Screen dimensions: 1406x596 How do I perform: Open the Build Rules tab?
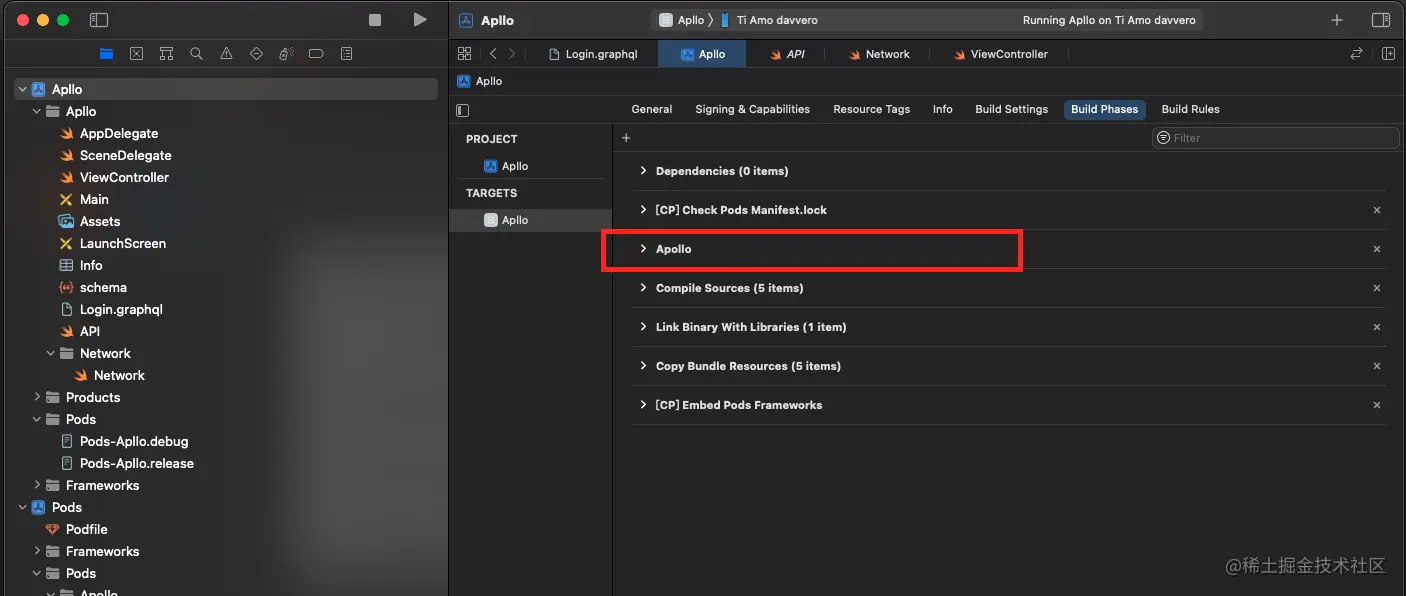pyautogui.click(x=1190, y=109)
